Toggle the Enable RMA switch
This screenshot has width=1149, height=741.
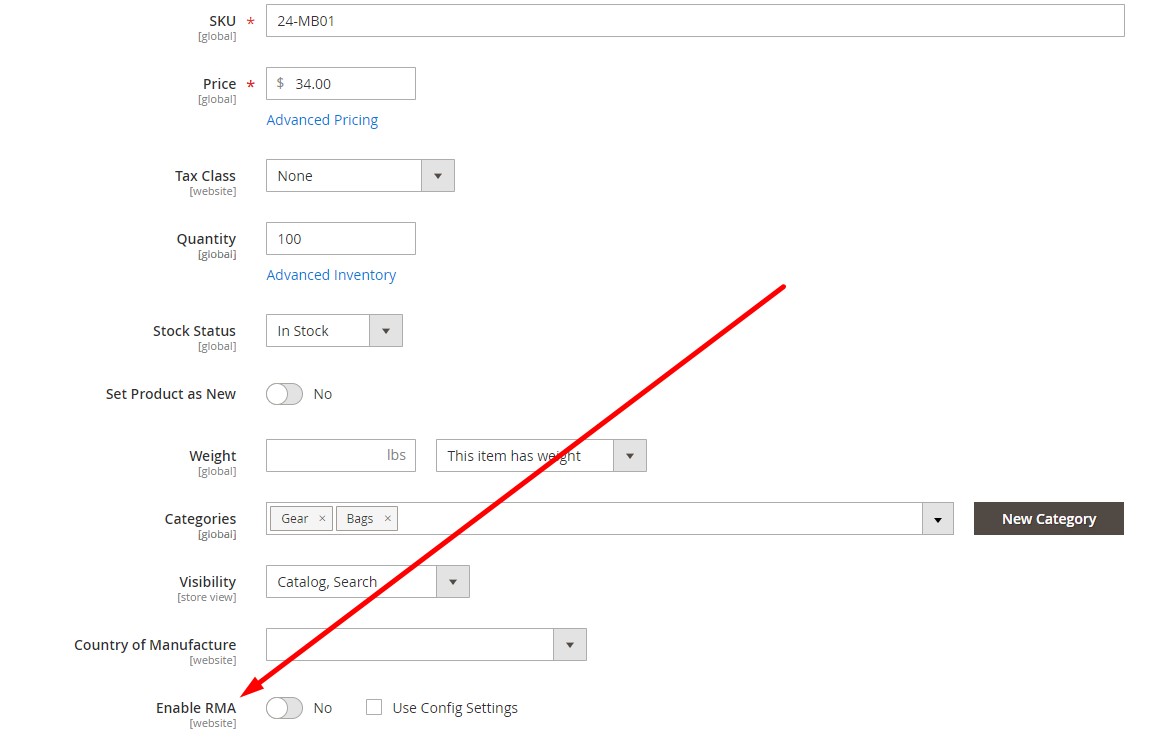[284, 708]
